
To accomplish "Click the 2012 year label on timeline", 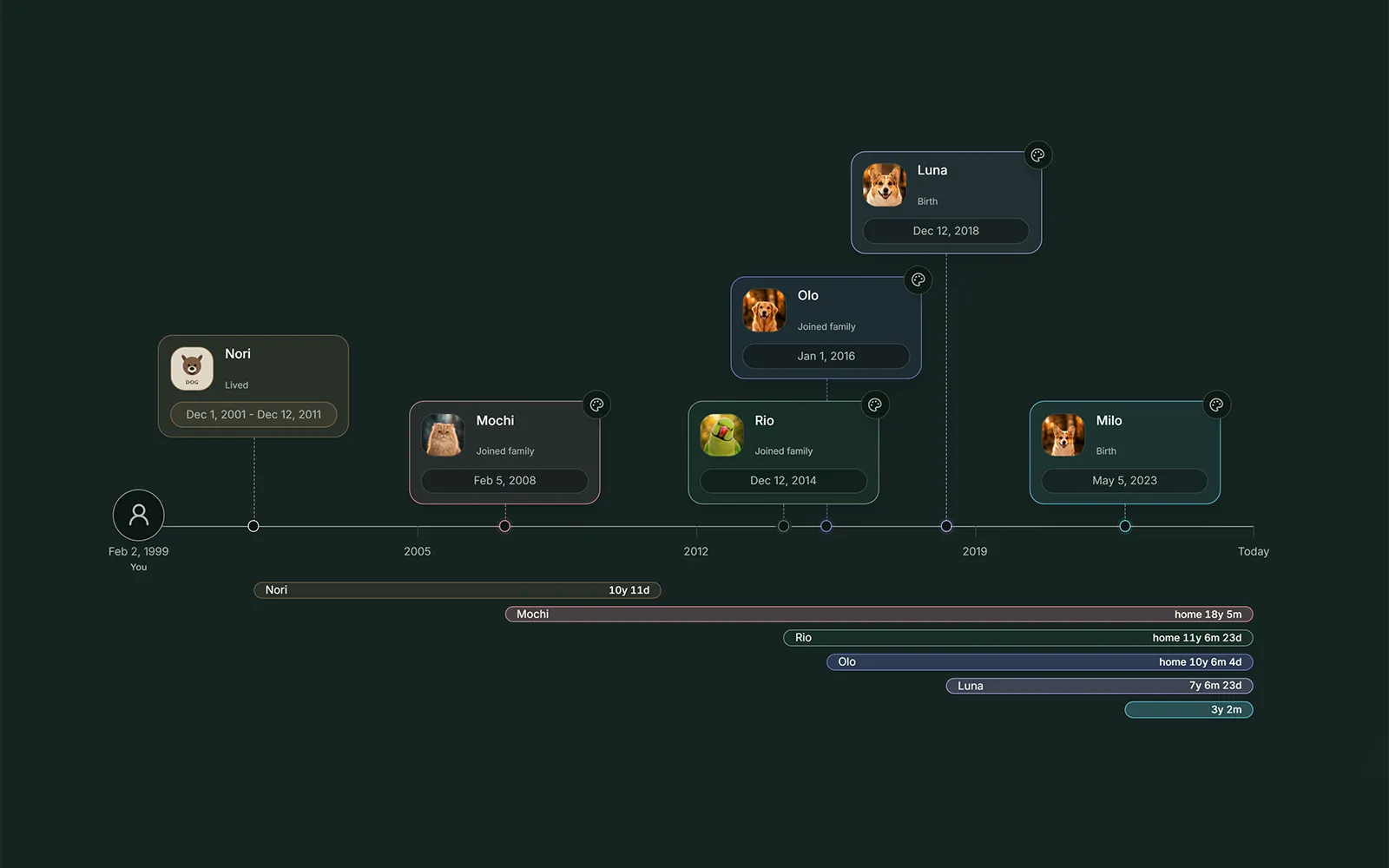I will (x=695, y=551).
